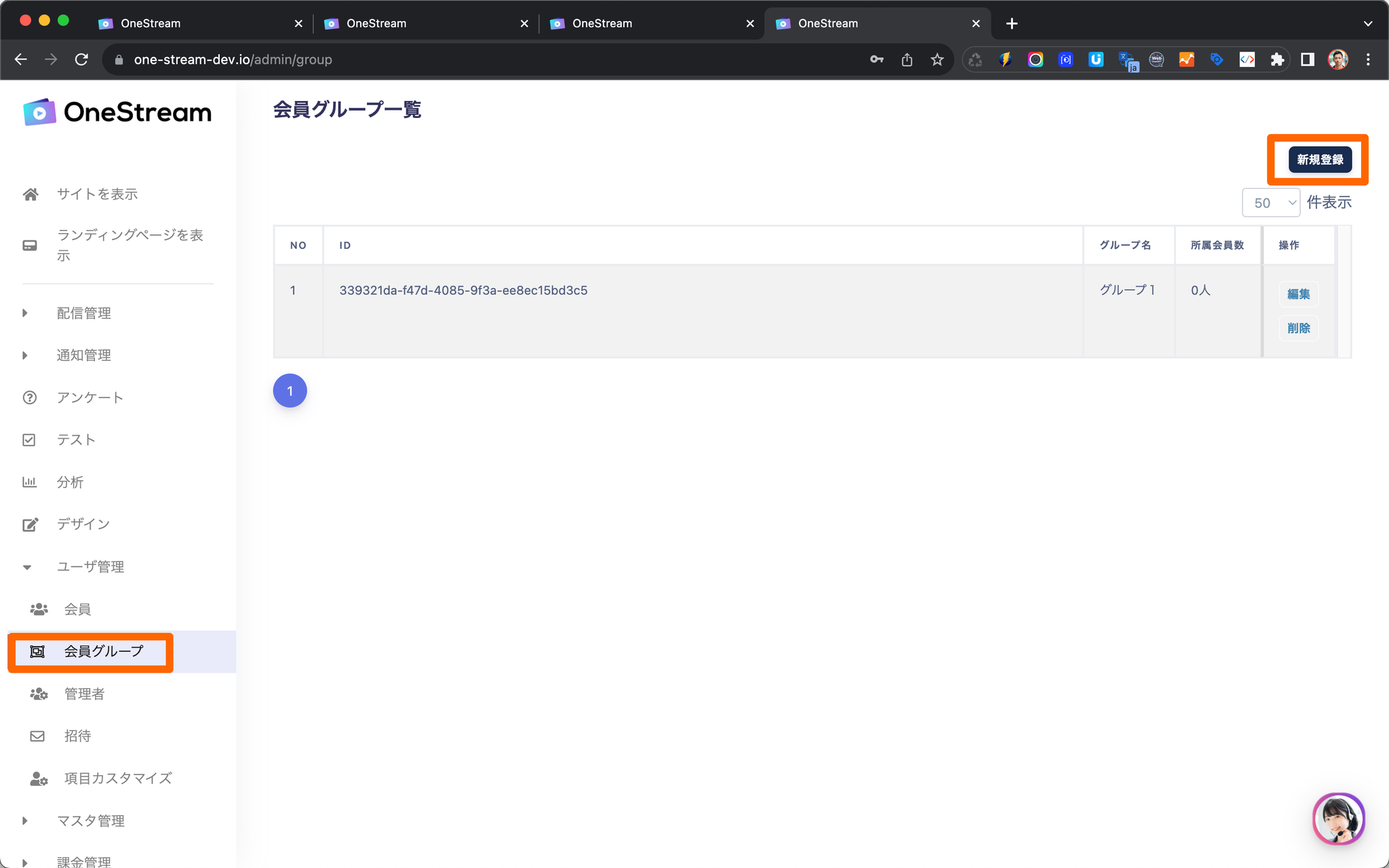
Task: Click the landing page card icon
Action: pyautogui.click(x=30, y=245)
